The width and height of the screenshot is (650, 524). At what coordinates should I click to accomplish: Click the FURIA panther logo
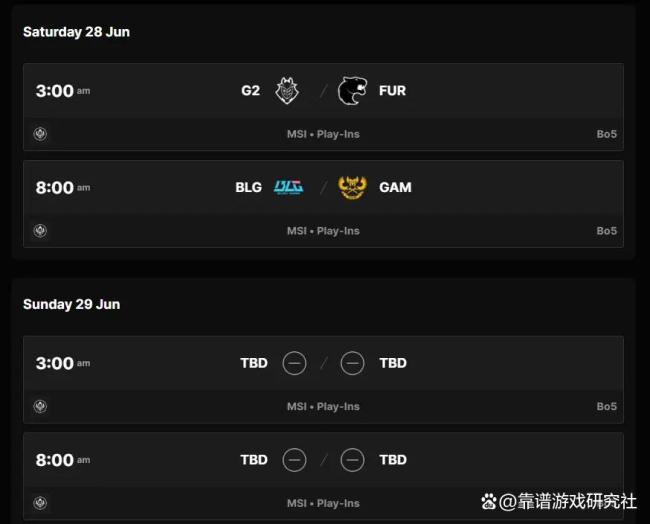click(352, 90)
